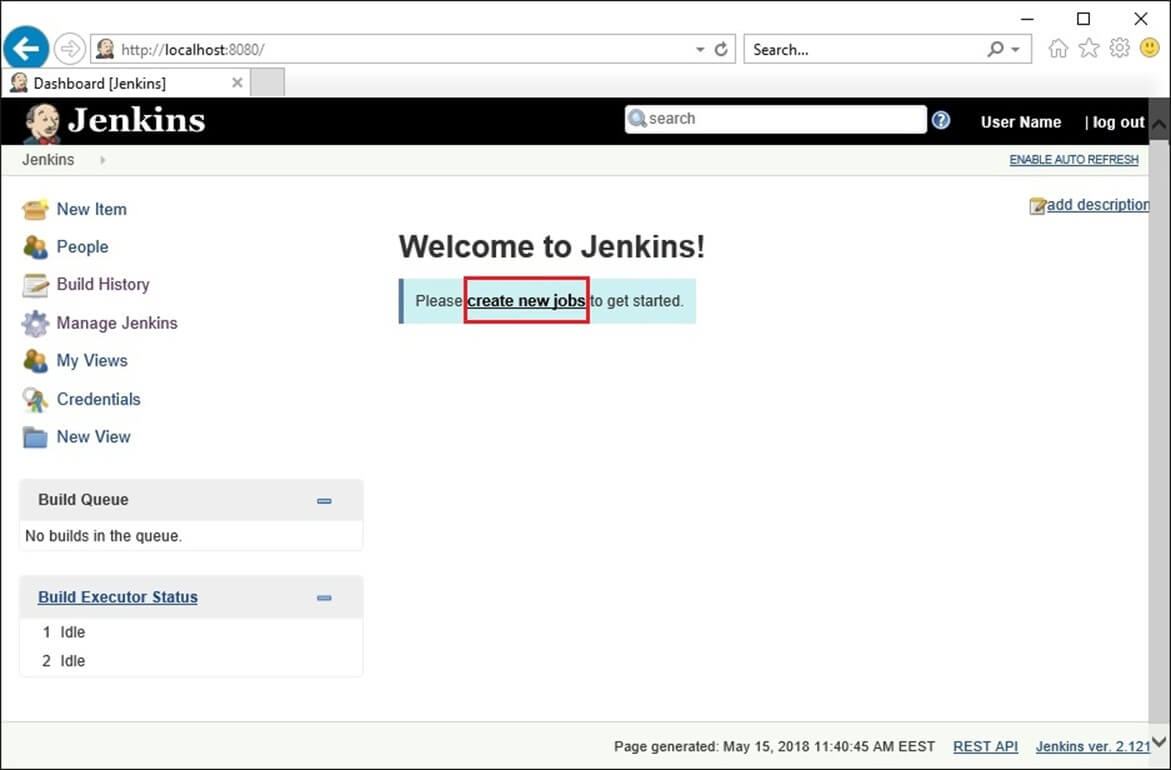Click the Build History notepad icon
This screenshot has width=1171, height=770.
pos(36,285)
